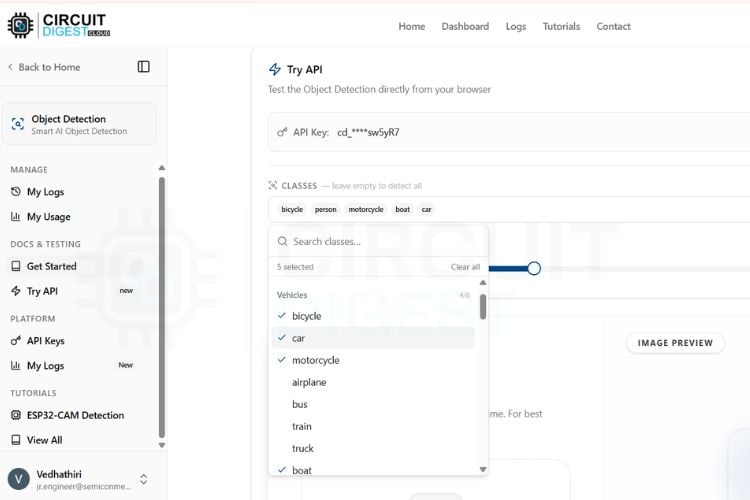Viewport: 750px width, 500px height.
Task: Uncheck bicycle in the class list
Action: point(373,316)
